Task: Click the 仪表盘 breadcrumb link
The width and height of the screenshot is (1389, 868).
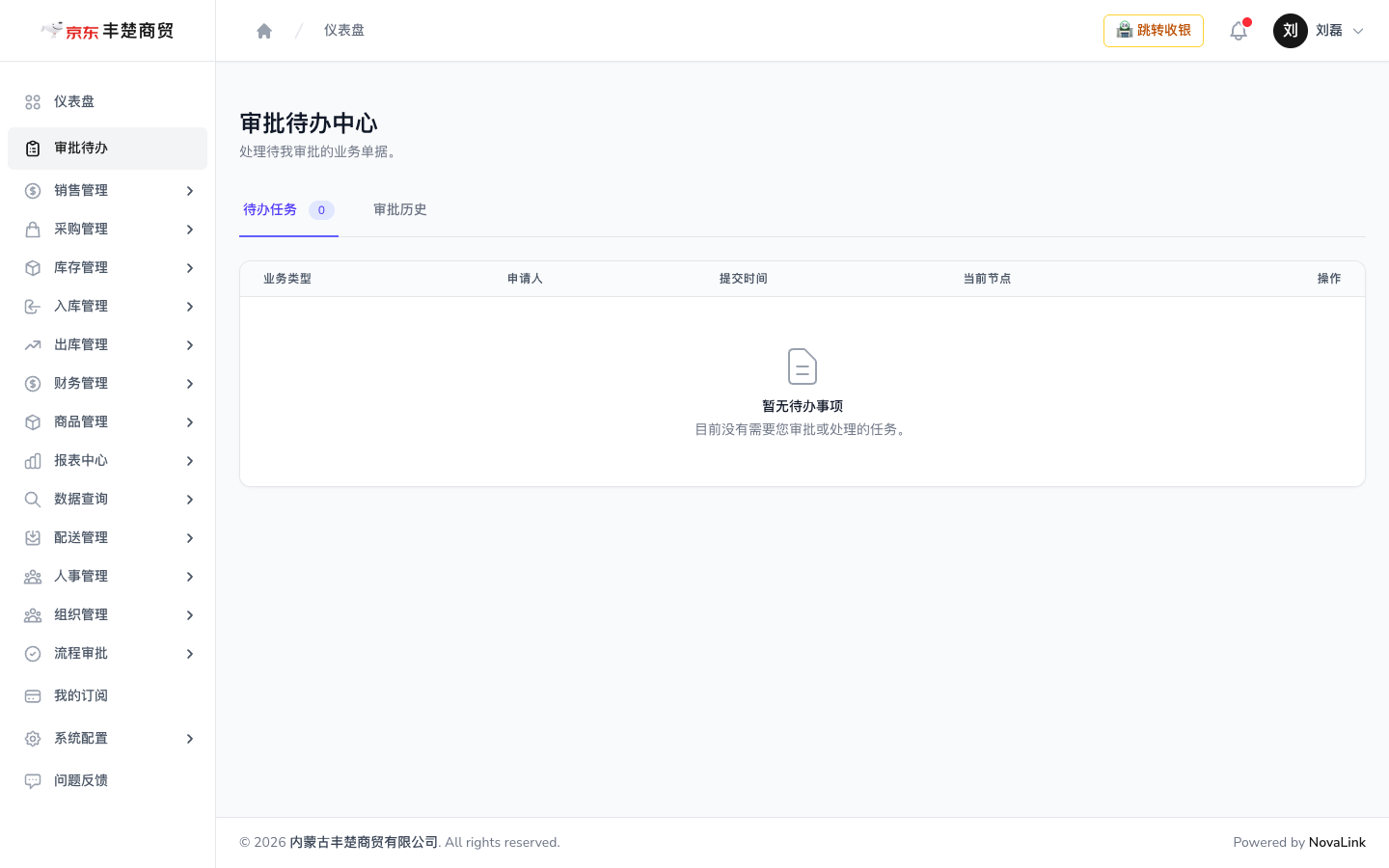Action: [344, 31]
